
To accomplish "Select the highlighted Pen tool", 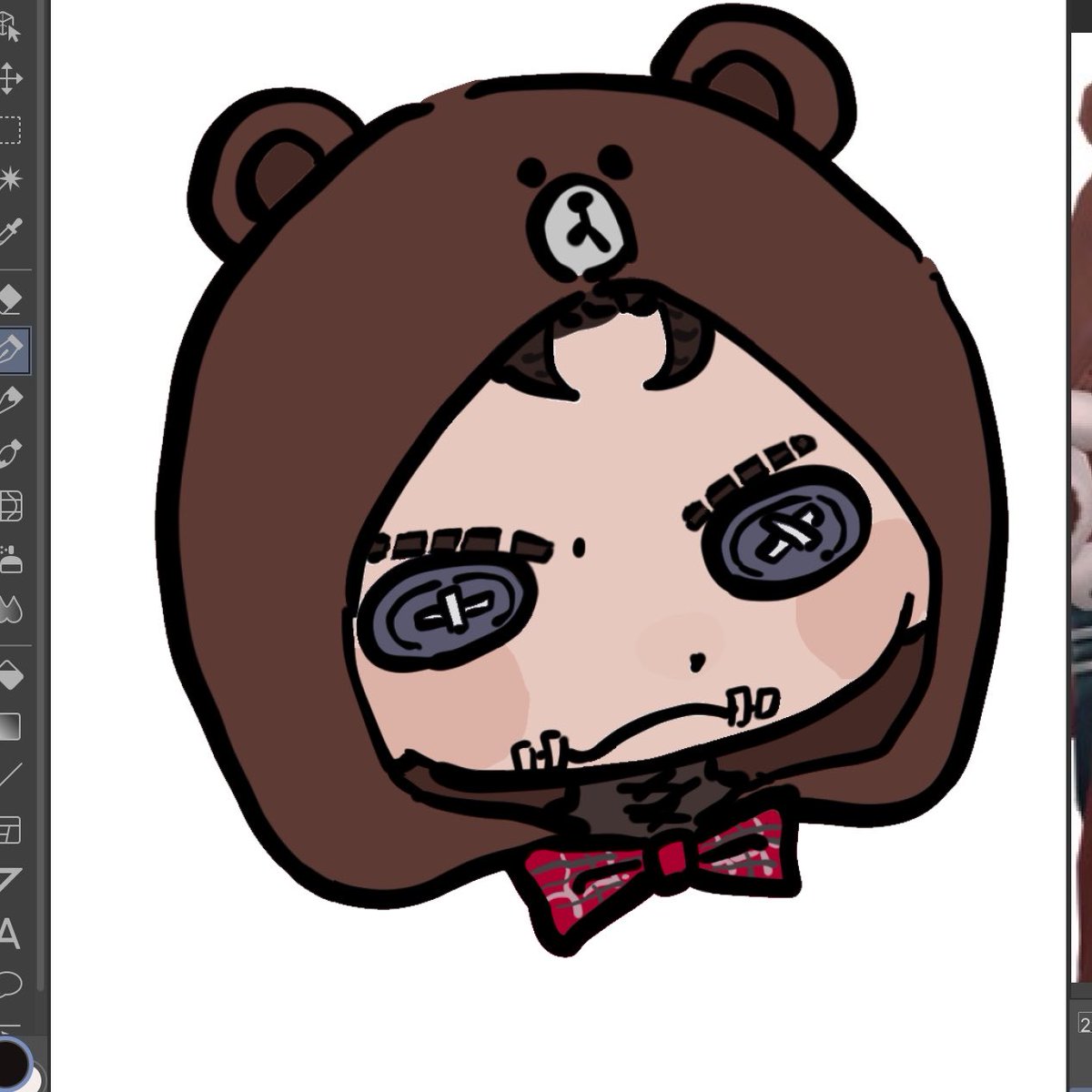I will pos(13,350).
